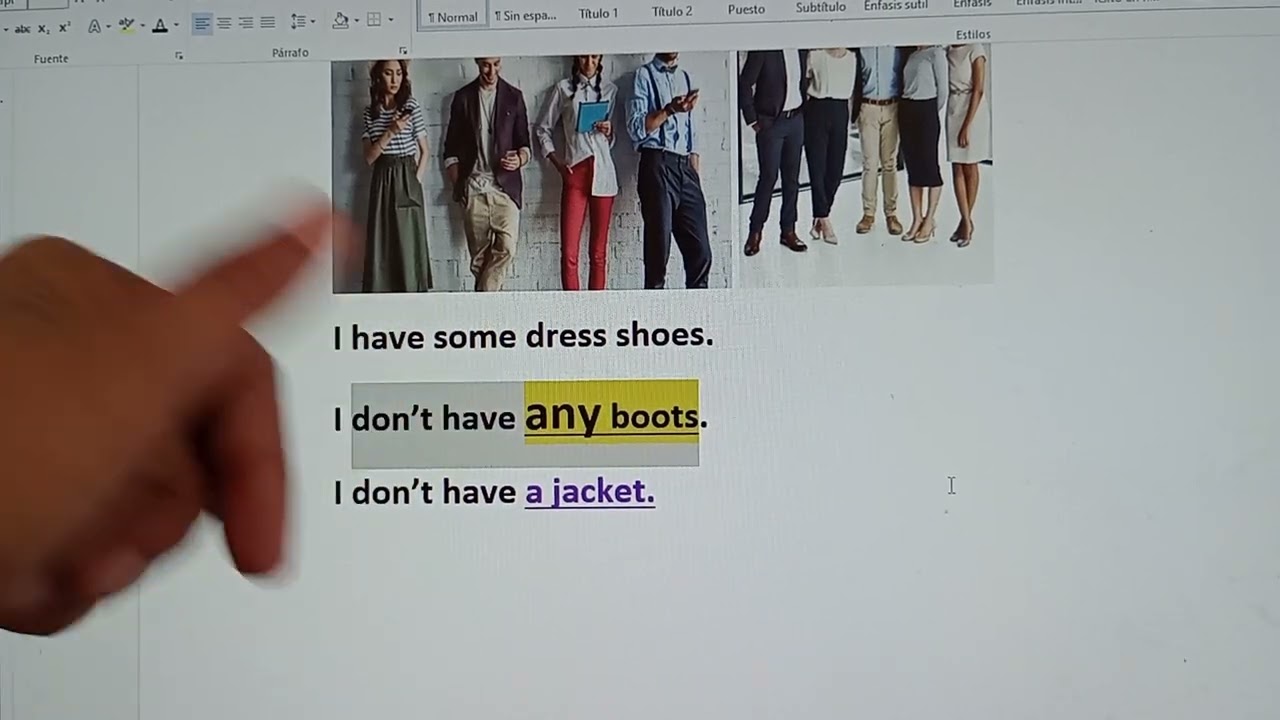Select the four people with phones image
The image size is (1280, 720).
pos(531,173)
